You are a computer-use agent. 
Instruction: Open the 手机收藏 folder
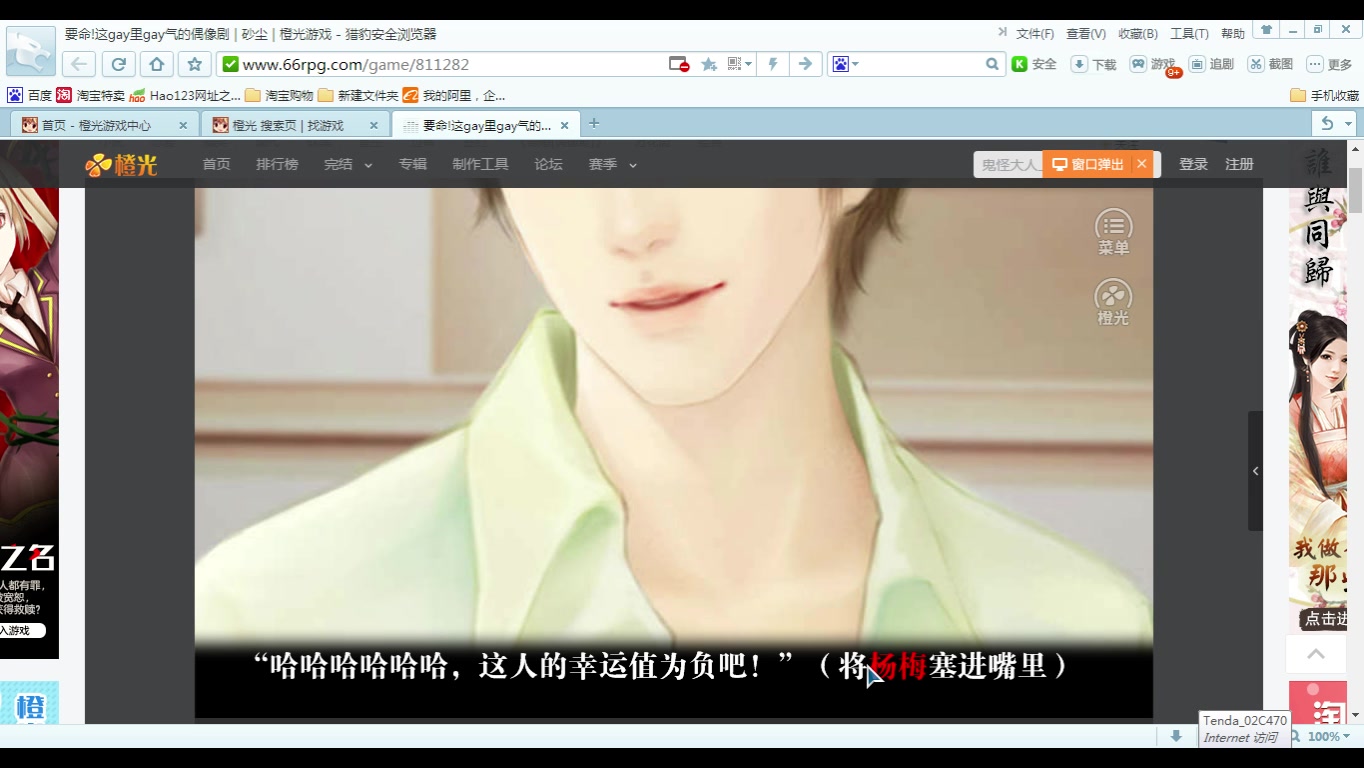pyautogui.click(x=1325, y=96)
